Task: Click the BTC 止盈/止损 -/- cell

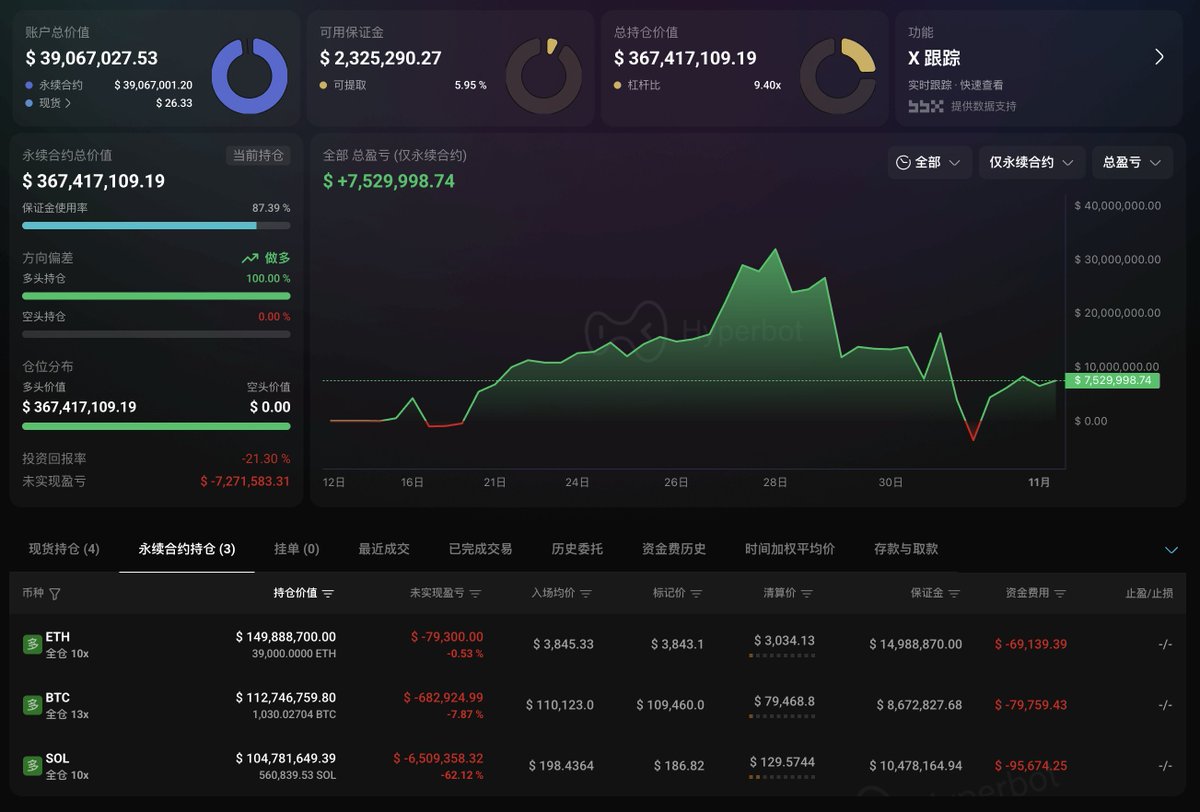Action: 1165,706
